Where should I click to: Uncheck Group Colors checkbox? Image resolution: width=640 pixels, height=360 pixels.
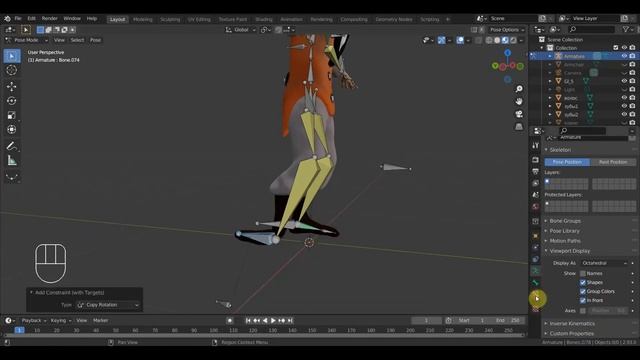tap(583, 291)
